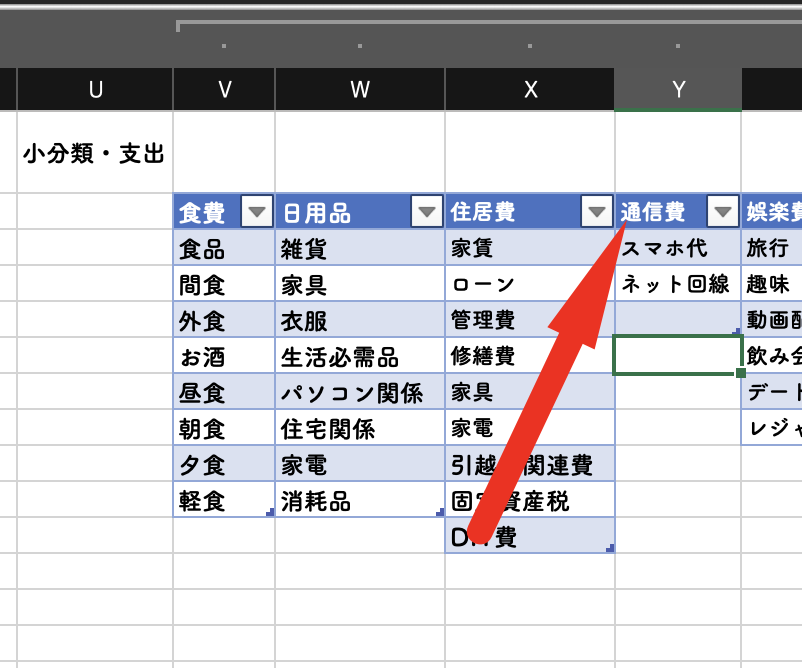The image size is (802, 668).
Task: Click table resize handle at 消耗品 cell corner
Action: click(x=440, y=513)
